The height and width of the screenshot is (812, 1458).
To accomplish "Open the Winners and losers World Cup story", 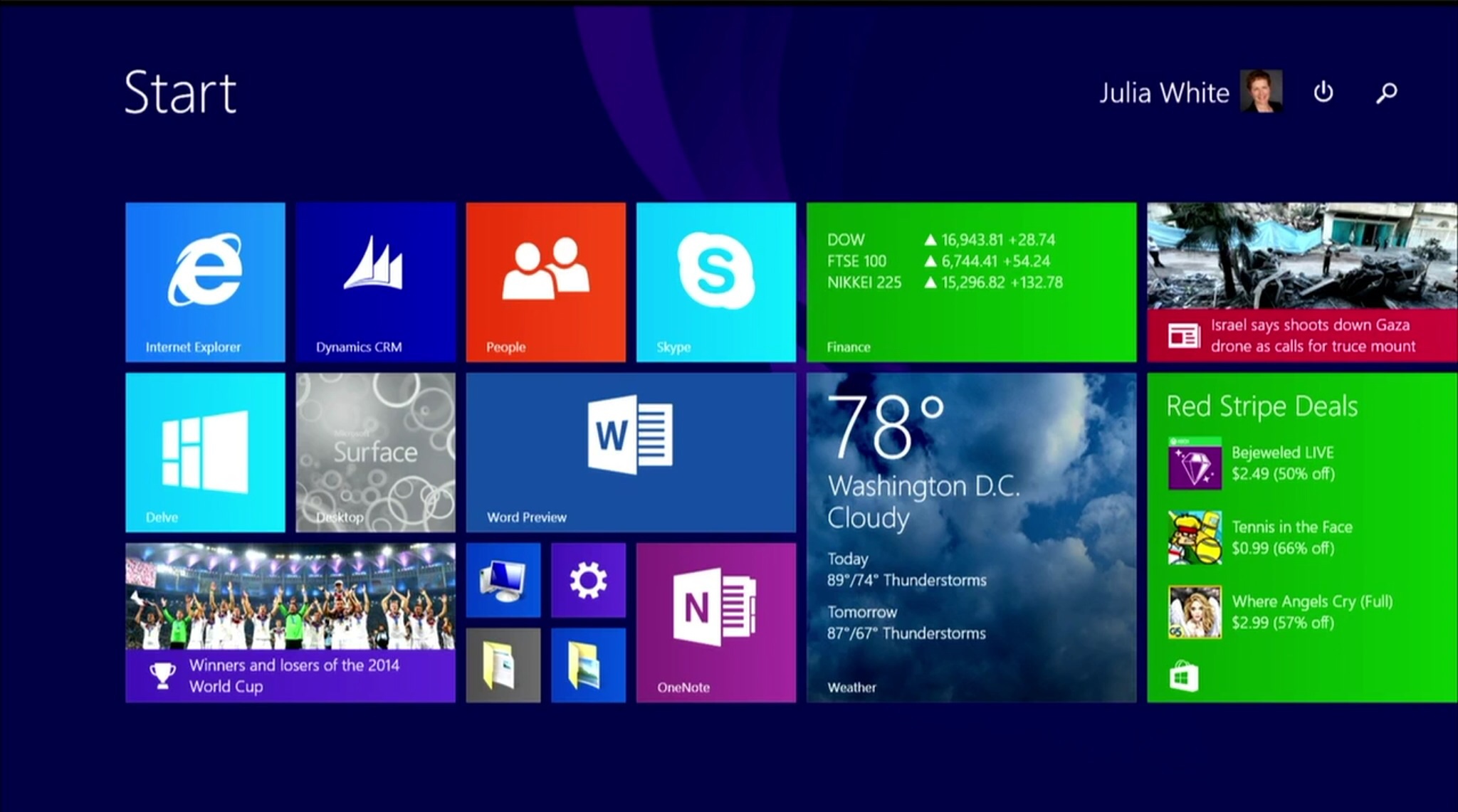I will pos(290,623).
